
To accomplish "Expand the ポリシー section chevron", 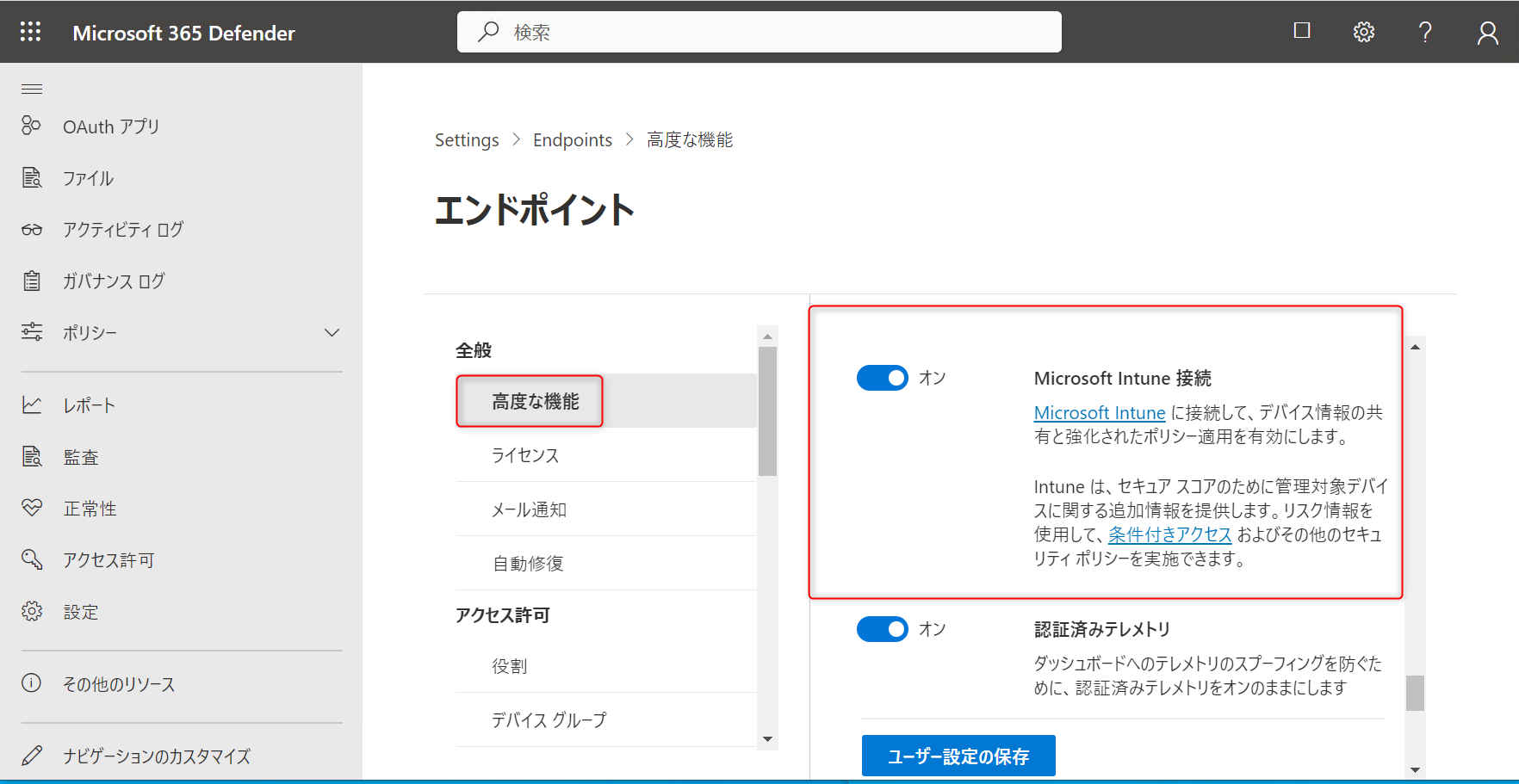I will tap(332, 333).
